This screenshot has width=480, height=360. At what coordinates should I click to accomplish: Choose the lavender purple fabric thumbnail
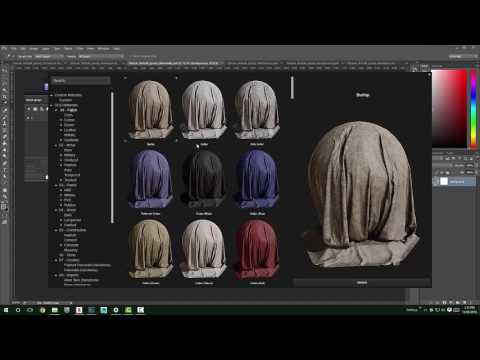151,179
